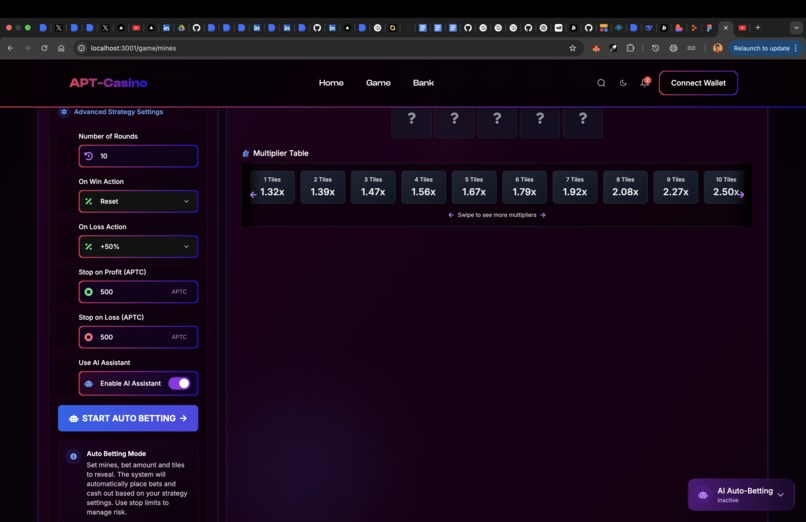
Task: Select the 8 Tiles 2.08x multiplier card
Action: pos(625,187)
